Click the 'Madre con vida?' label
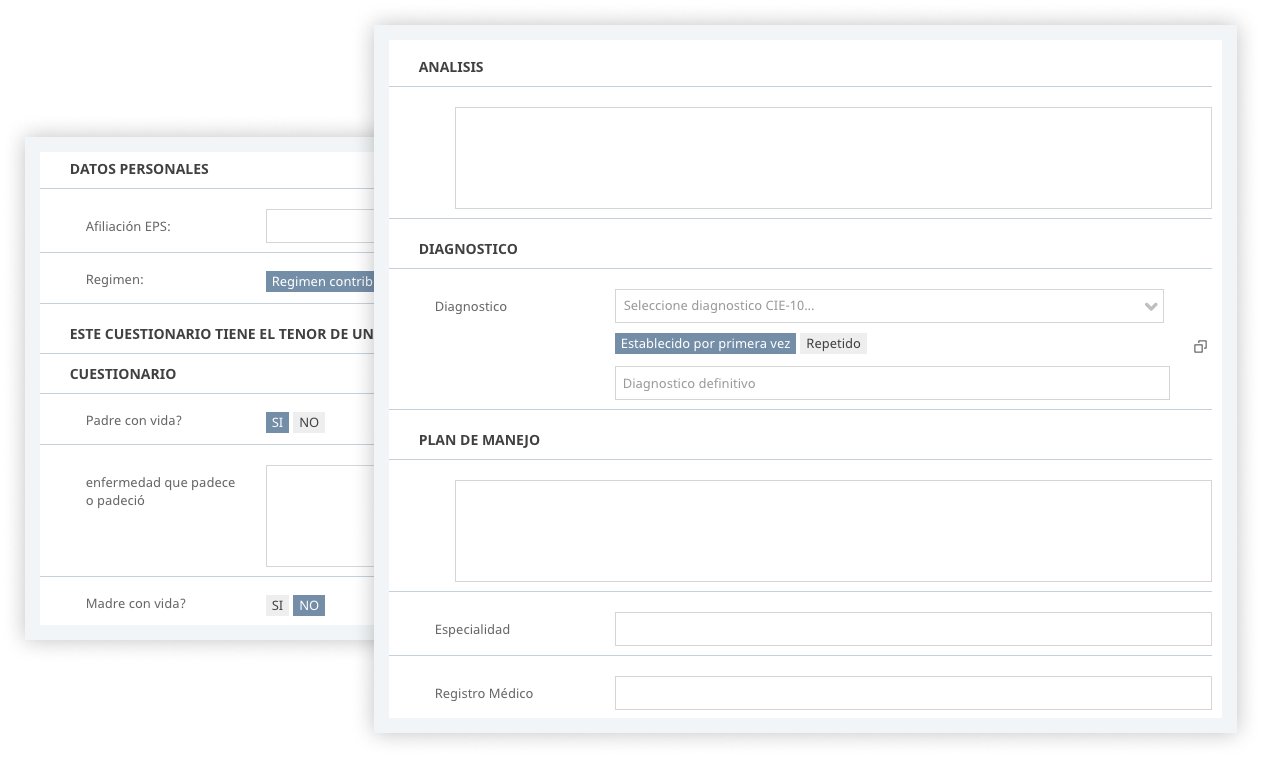 (136, 604)
